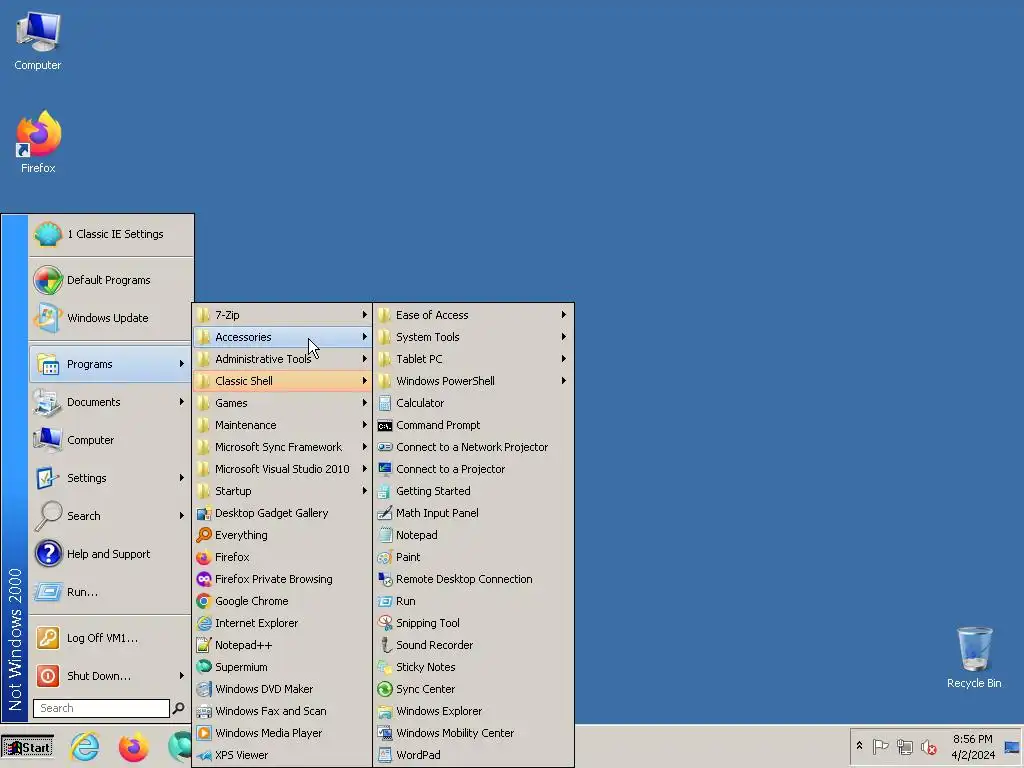Expand Ease of Access submenu
The image size is (1024, 768).
coord(473,315)
